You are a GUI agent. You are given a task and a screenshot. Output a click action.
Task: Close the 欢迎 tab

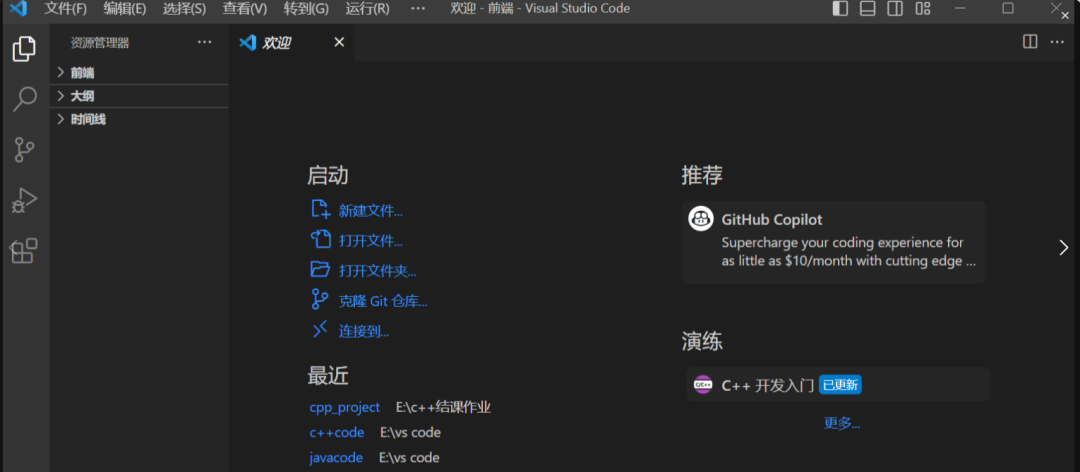(339, 43)
